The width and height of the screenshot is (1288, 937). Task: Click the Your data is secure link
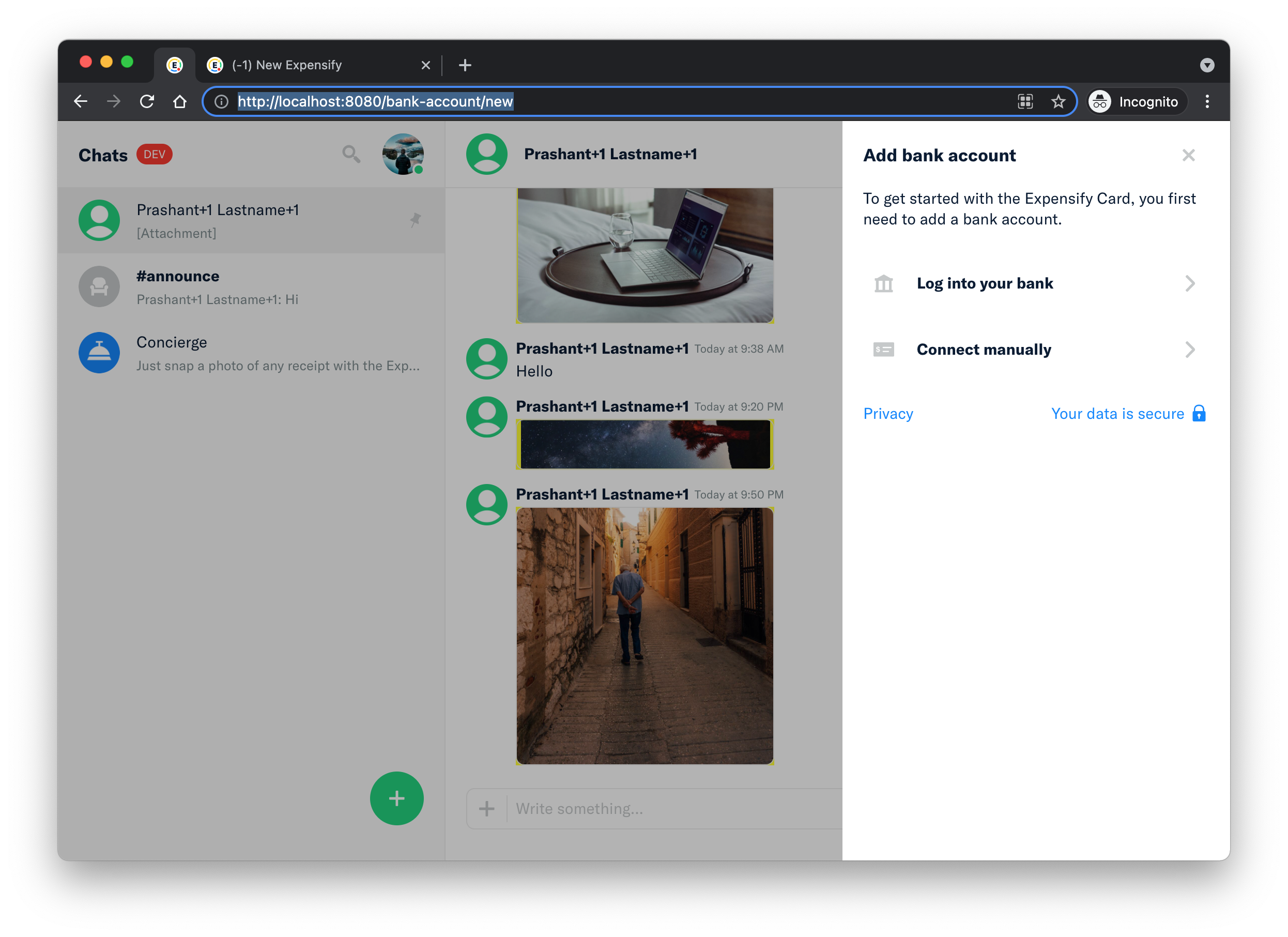[x=1117, y=414]
